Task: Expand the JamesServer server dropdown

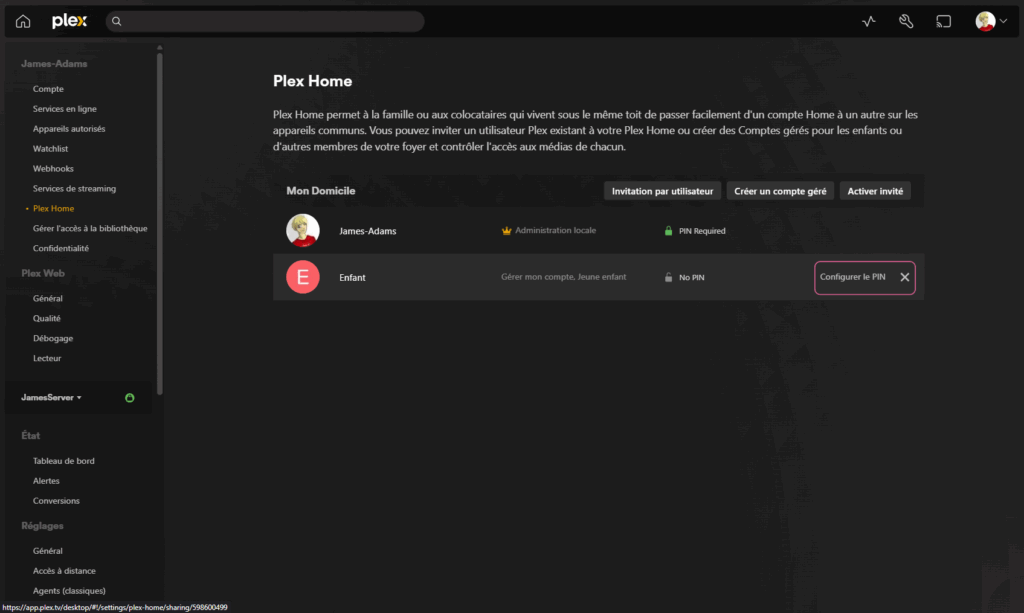Action: click(x=51, y=397)
